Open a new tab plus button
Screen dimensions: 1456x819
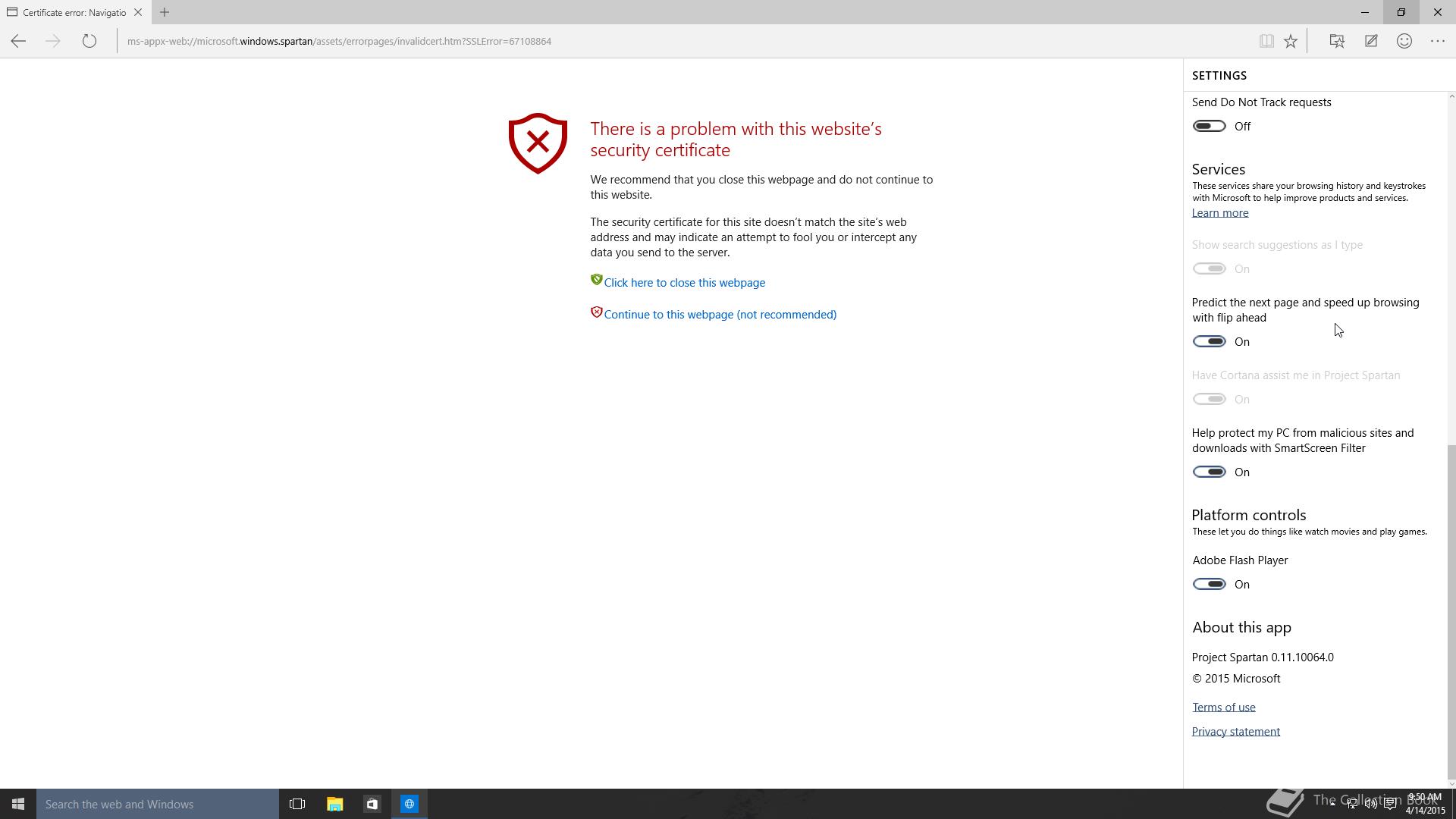(x=165, y=12)
